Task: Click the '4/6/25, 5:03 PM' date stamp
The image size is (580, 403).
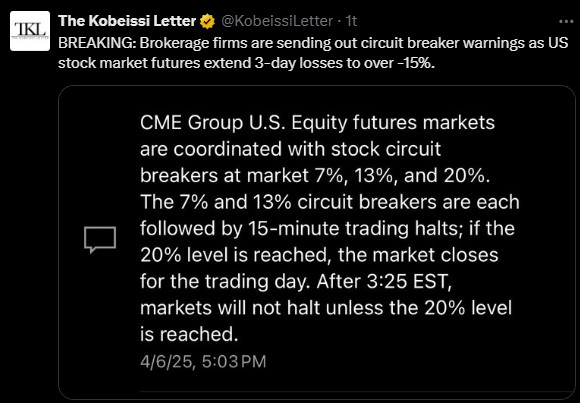Action: tap(203, 362)
